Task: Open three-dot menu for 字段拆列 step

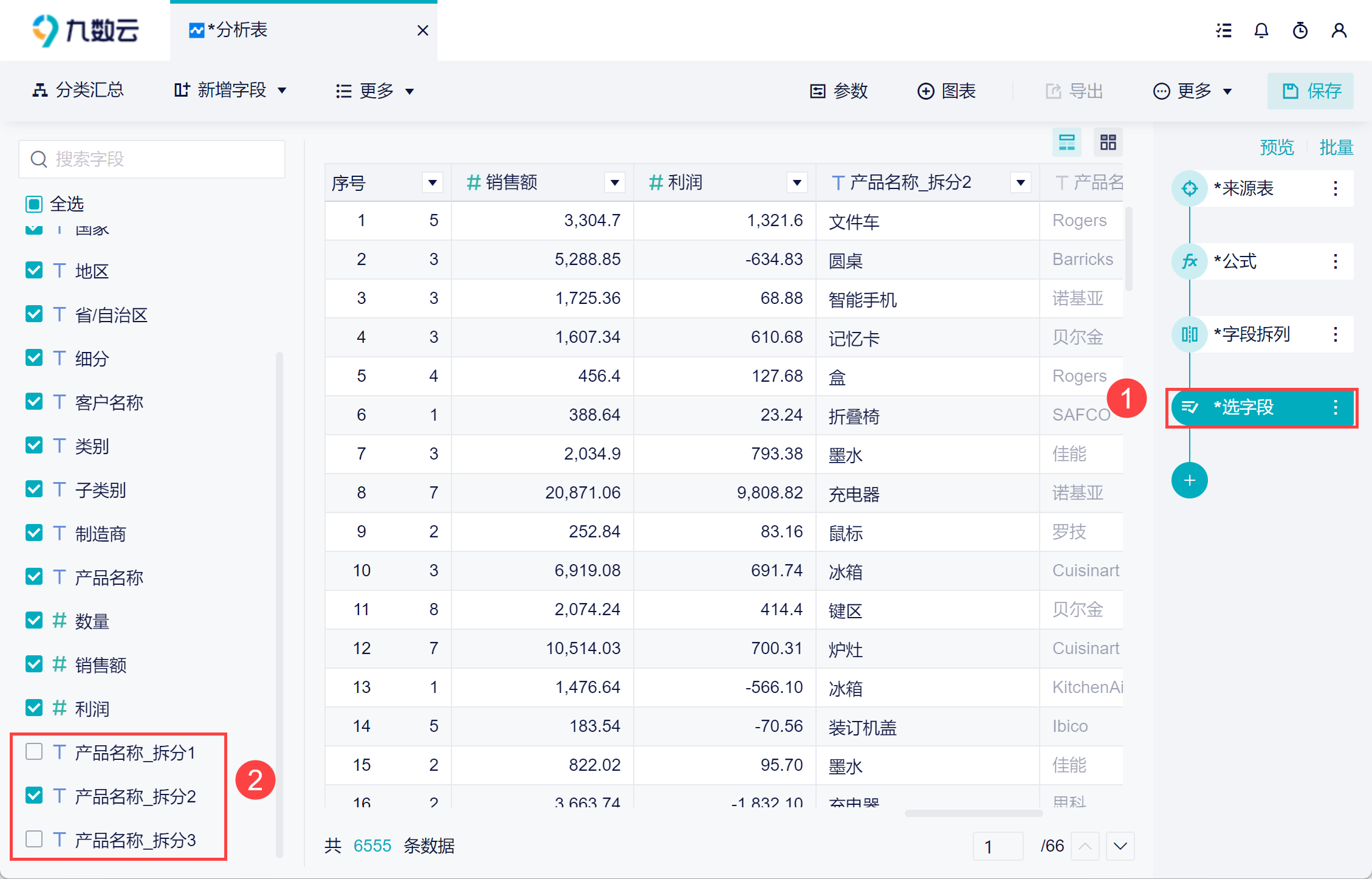Action: pos(1336,334)
